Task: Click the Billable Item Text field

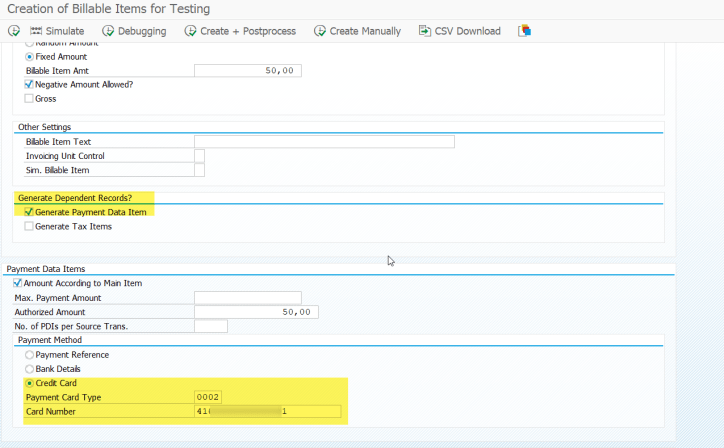Action: pyautogui.click(x=324, y=142)
